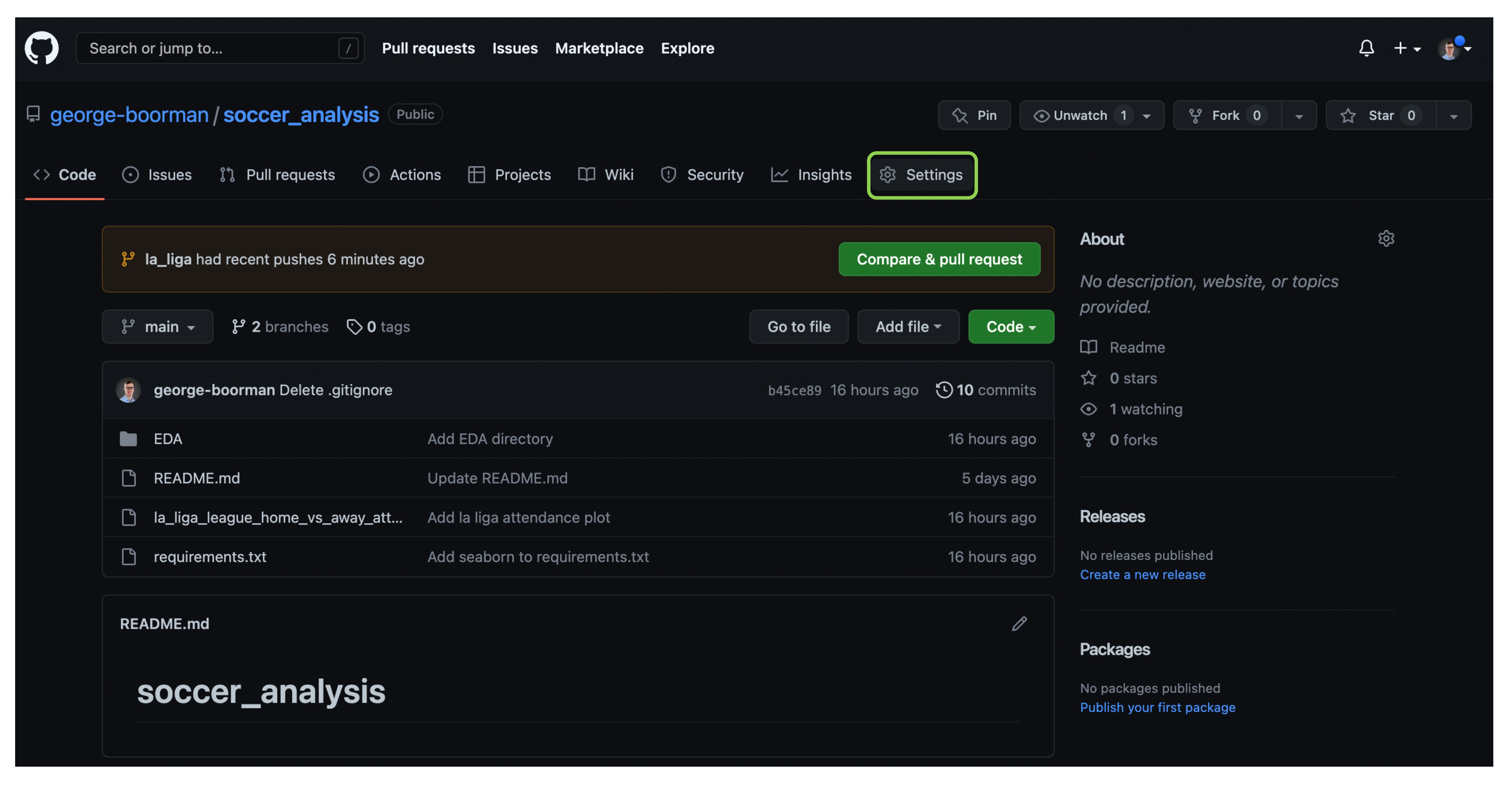Open the Security tab
This screenshot has height=801, width=1512.
(702, 175)
